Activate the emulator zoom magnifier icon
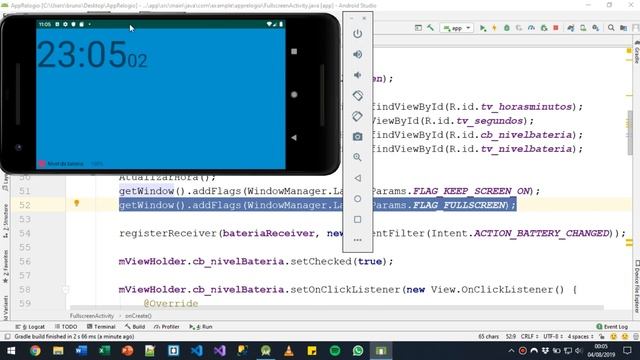640x360 pixels. coord(358,157)
